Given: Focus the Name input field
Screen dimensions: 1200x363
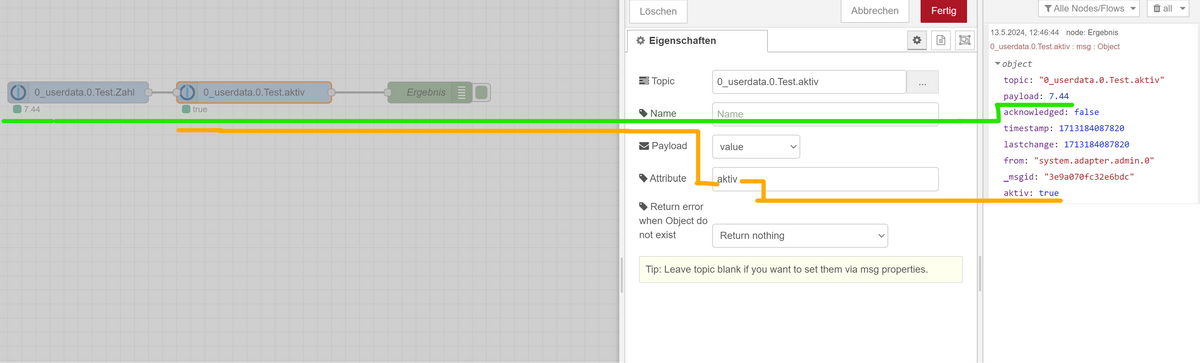Looking at the screenshot, I should tap(825, 114).
